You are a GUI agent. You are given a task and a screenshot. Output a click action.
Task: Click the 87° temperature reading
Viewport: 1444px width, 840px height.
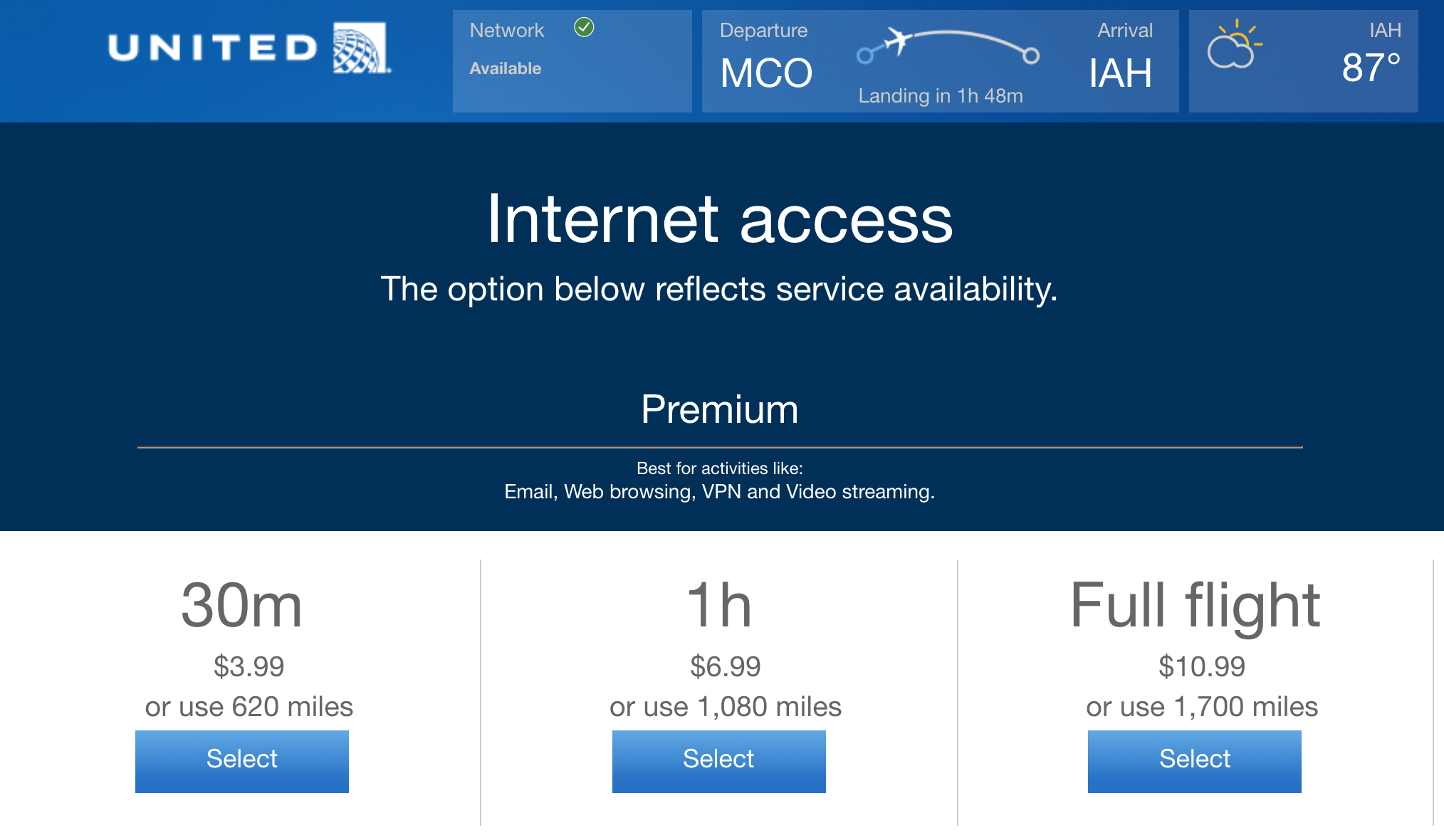[1370, 68]
